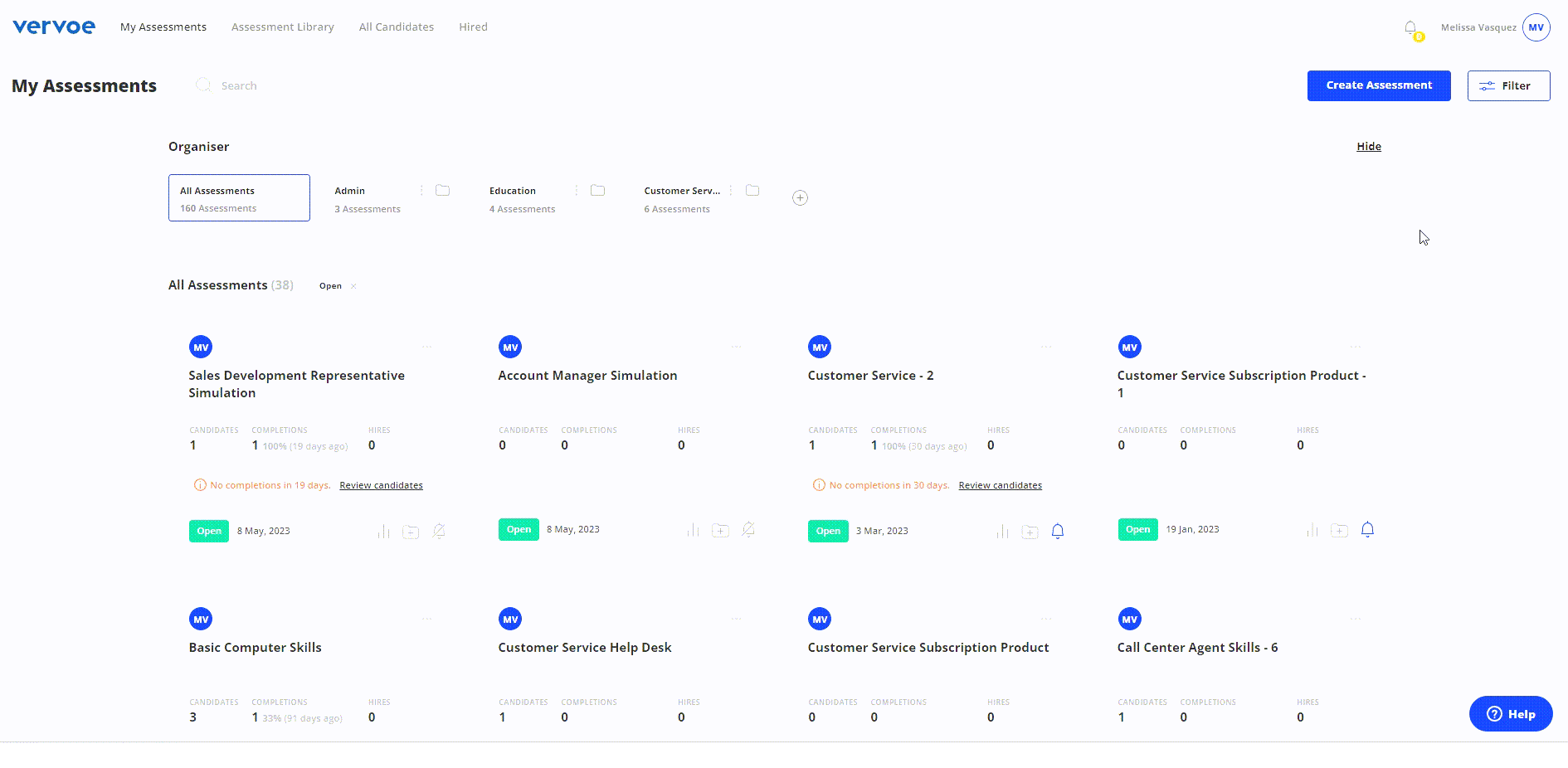
Task: Open three-dot menu on Admin folder
Action: click(x=421, y=191)
